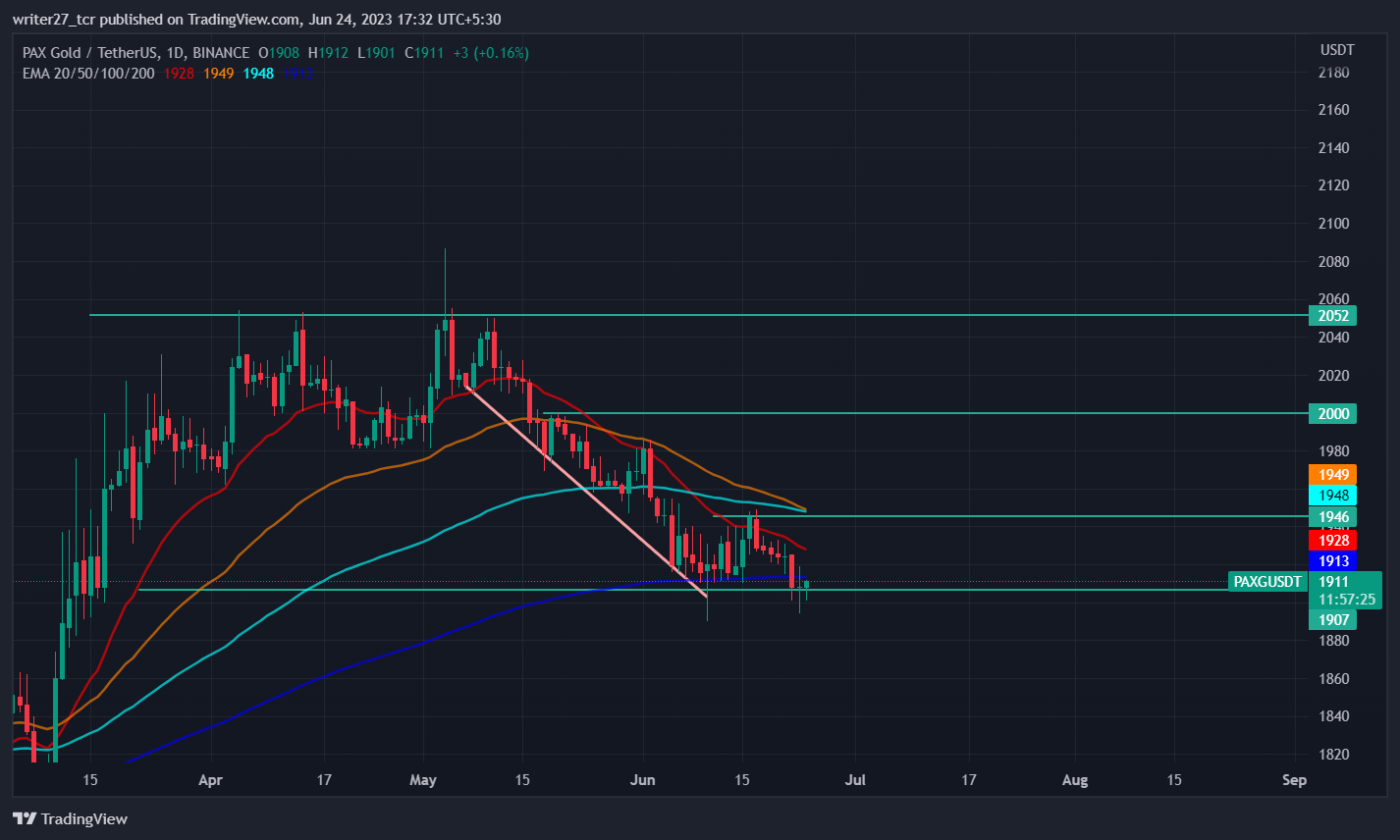Click the 2040 price axis label

coord(1333,337)
